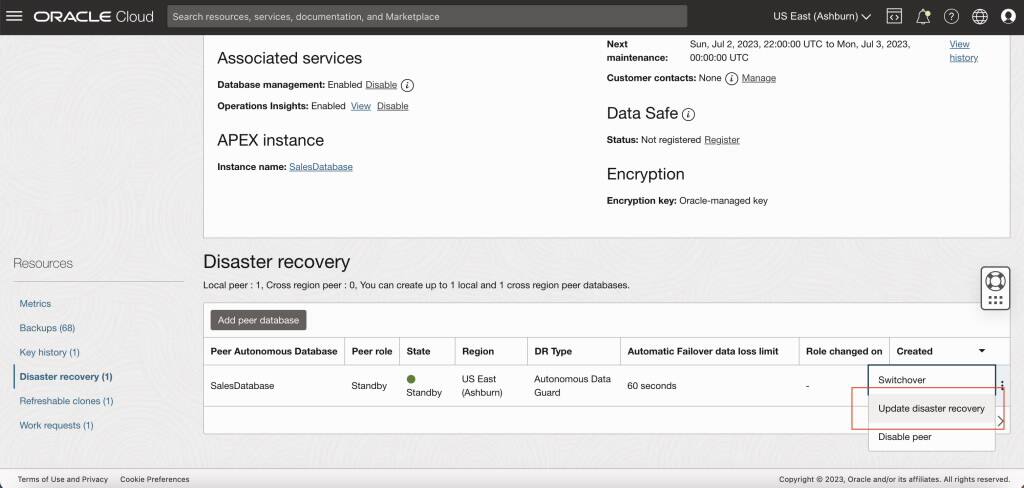Click the Add peer database button

[x=258, y=320]
